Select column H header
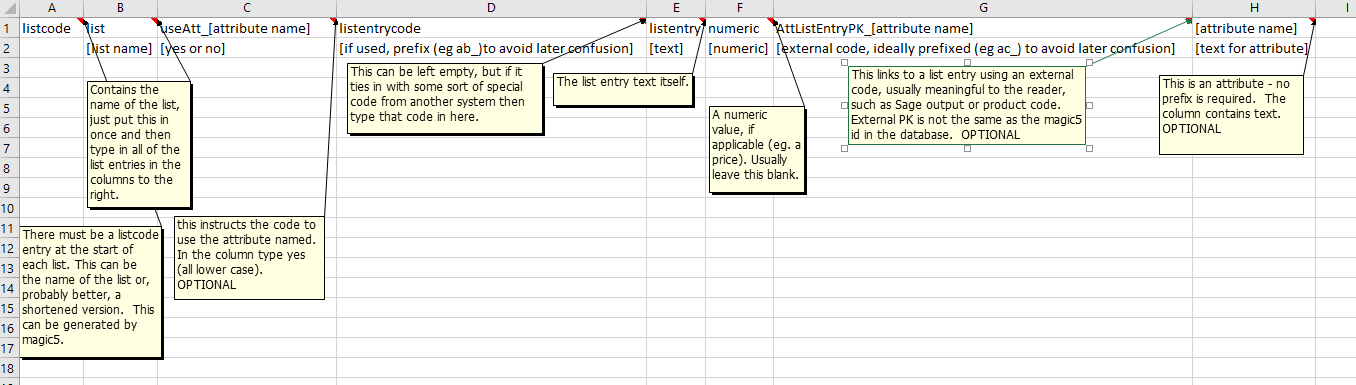Viewport: 1356px width, 385px height. pyautogui.click(x=1253, y=8)
